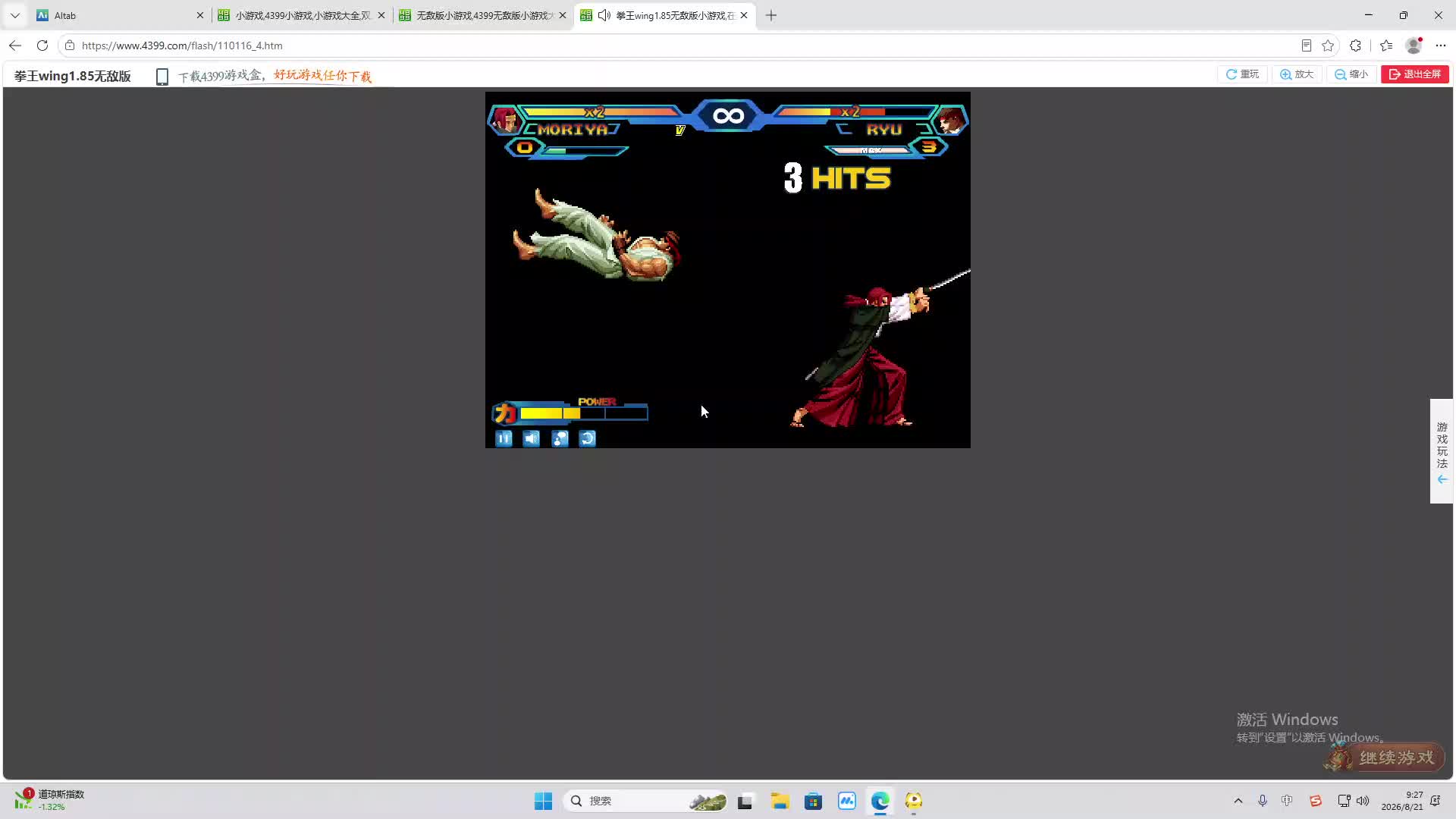Click the 重玩 replay button

coord(1242,74)
